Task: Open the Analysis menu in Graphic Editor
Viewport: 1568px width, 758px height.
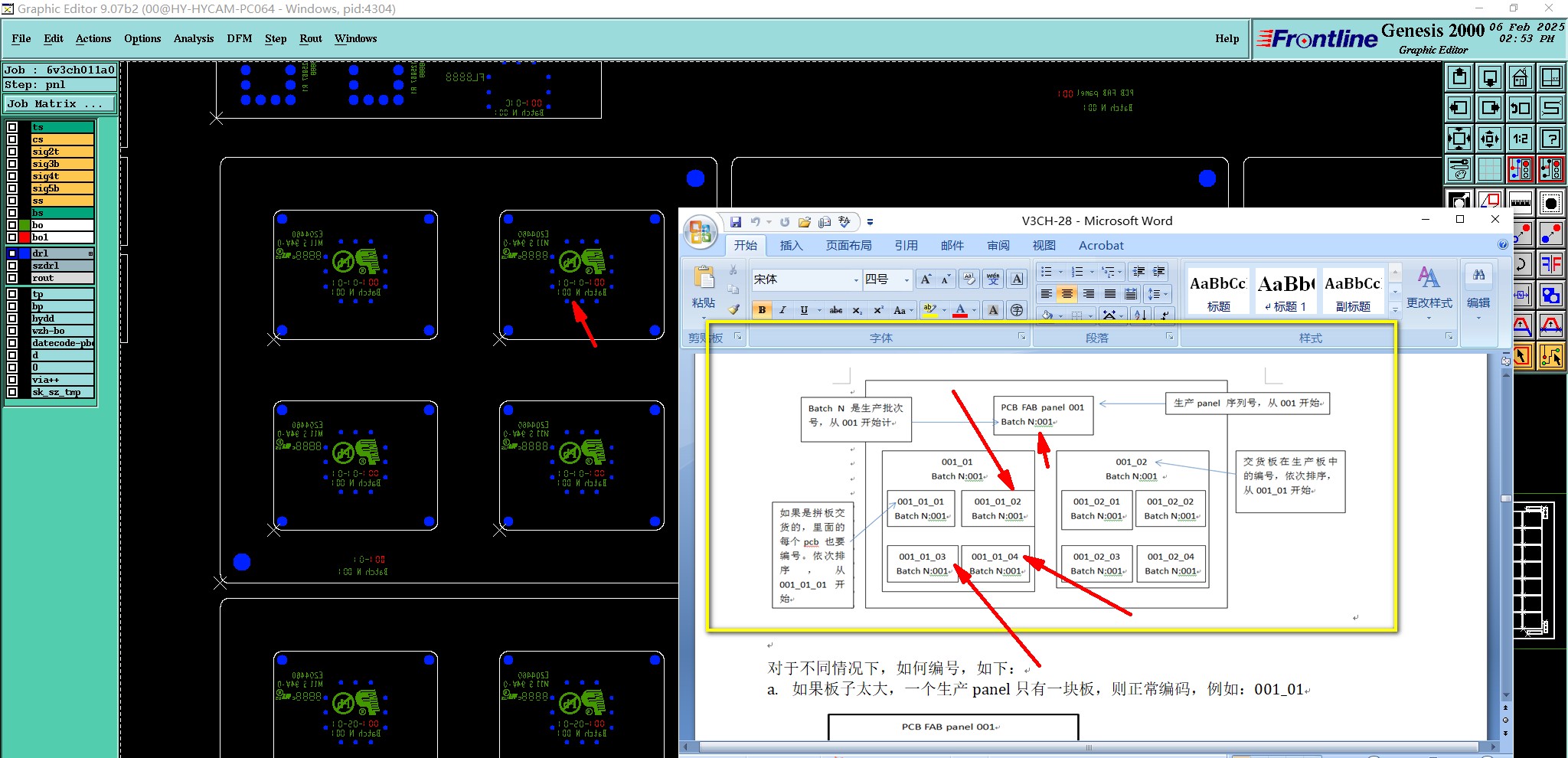Action: coord(194,38)
